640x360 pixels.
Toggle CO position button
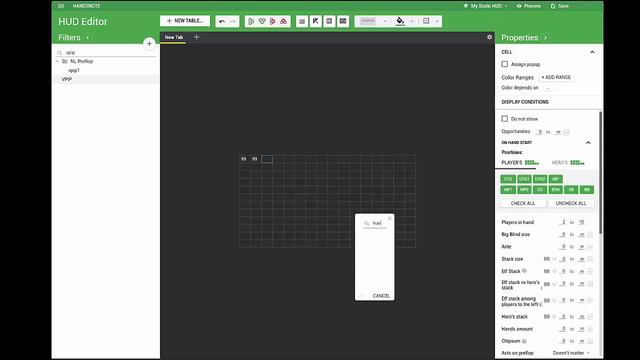pyautogui.click(x=540, y=190)
